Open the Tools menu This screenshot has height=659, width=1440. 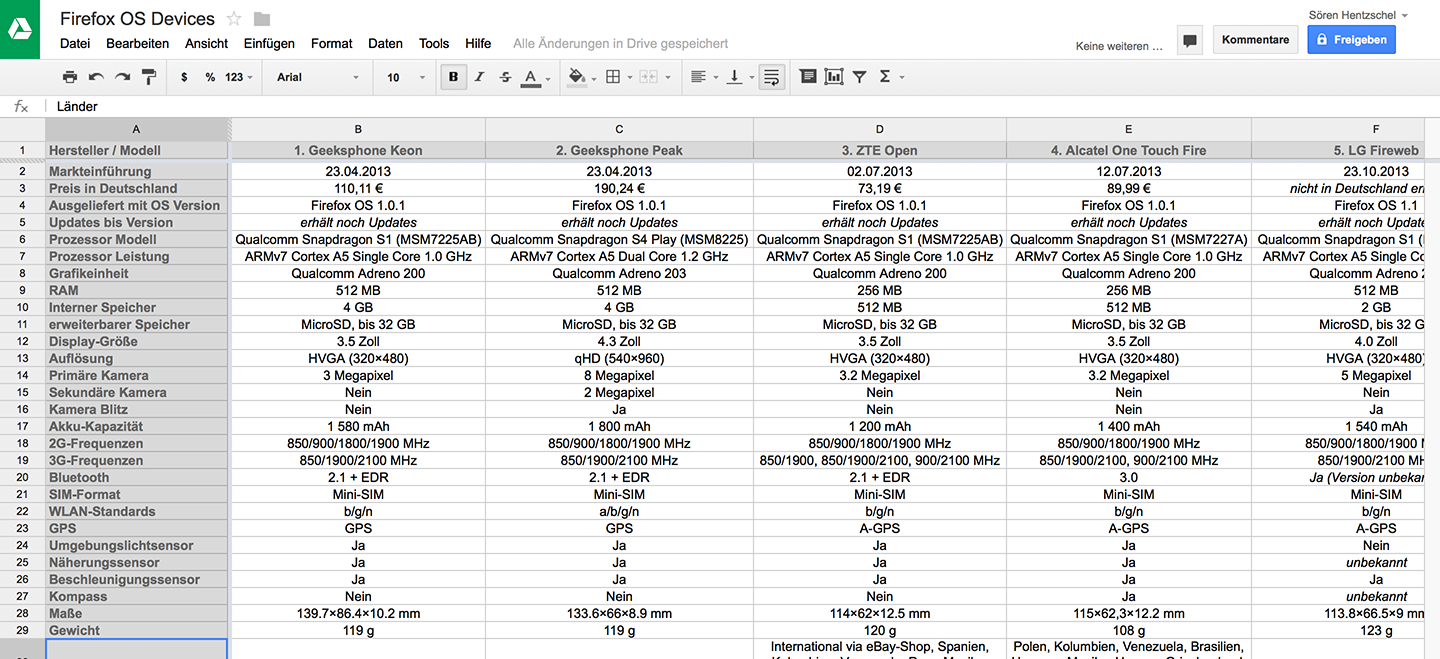[x=434, y=43]
